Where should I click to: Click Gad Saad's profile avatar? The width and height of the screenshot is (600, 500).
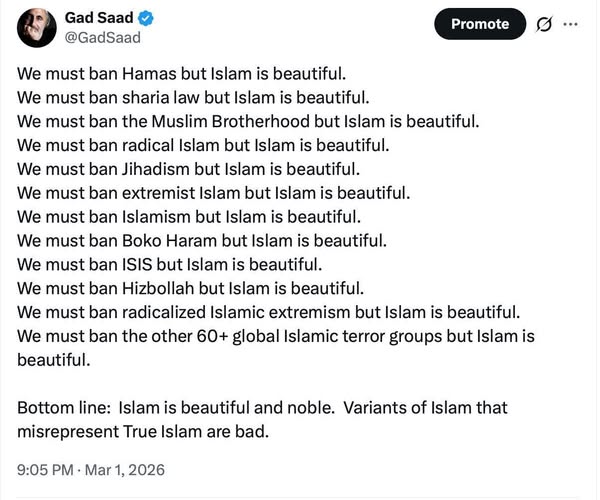tap(36, 26)
